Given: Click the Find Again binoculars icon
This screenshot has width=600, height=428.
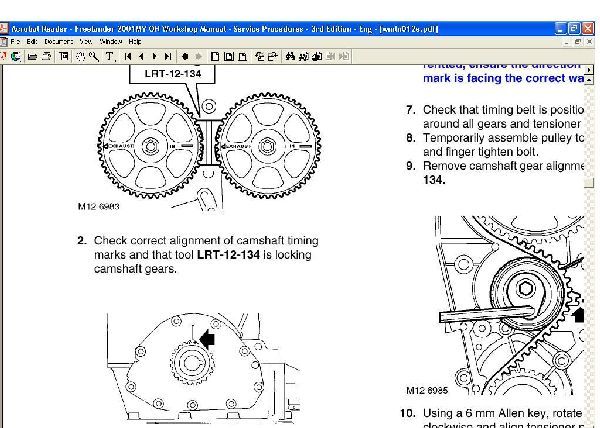Looking at the screenshot, I should click(303, 57).
